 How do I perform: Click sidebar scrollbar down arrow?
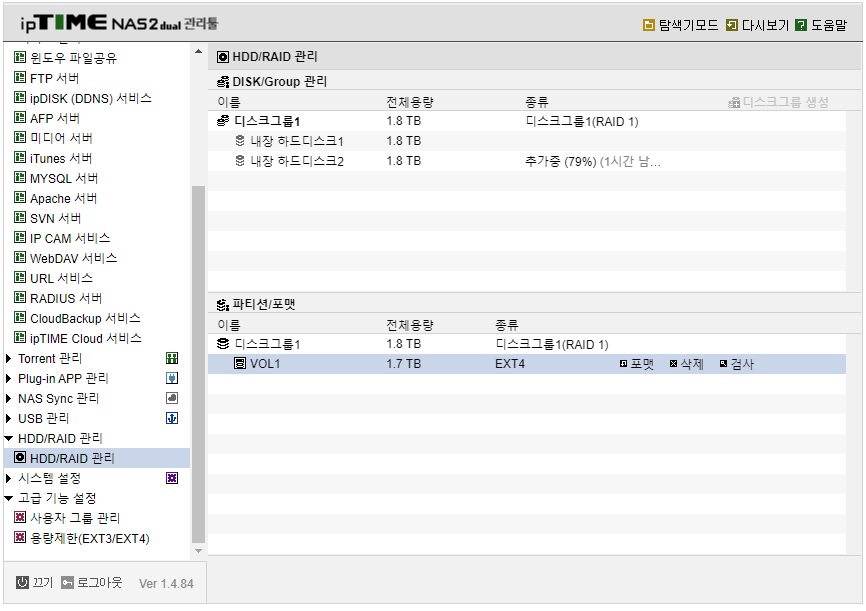point(198,551)
